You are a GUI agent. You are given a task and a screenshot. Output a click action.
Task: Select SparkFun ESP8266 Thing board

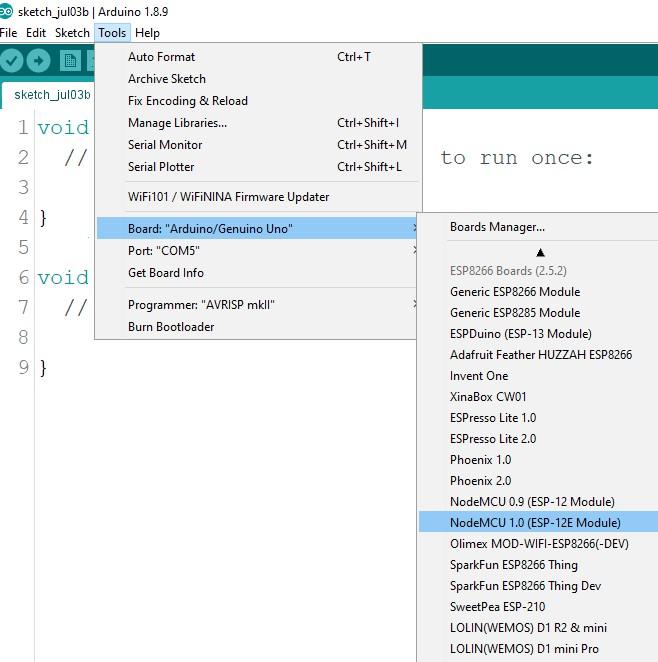click(538, 565)
